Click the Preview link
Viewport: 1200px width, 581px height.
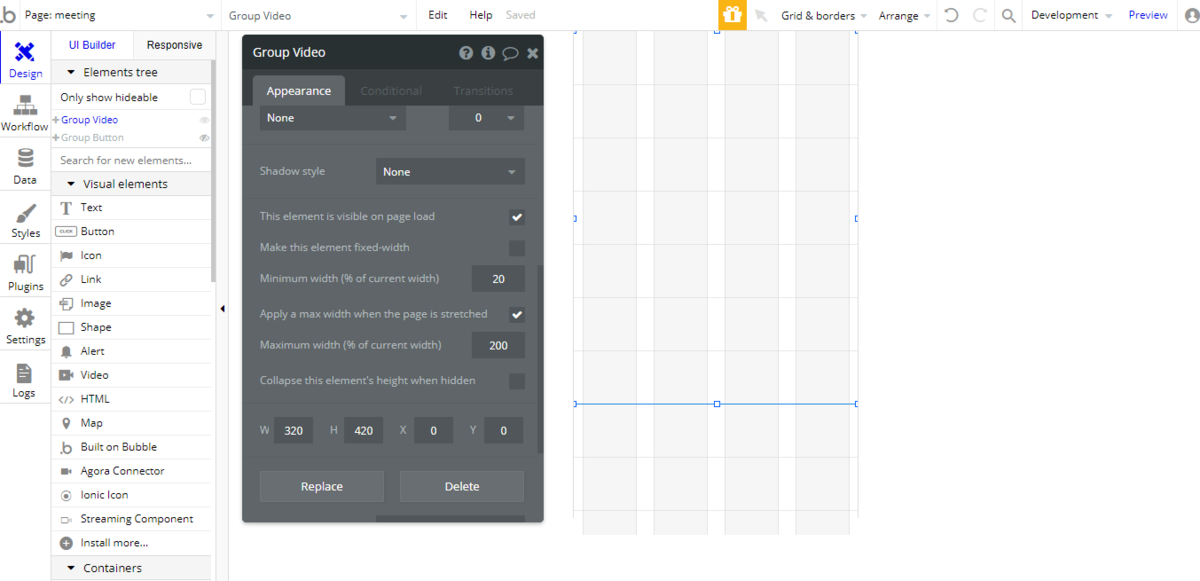1148,16
